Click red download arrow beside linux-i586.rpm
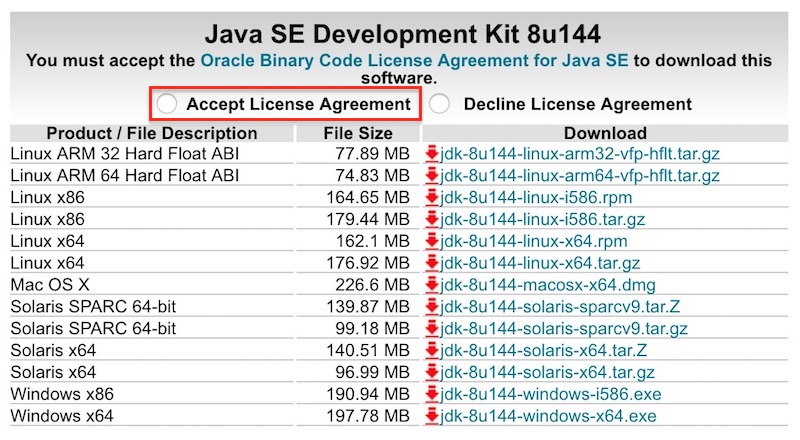The image size is (800, 440). pos(432,198)
